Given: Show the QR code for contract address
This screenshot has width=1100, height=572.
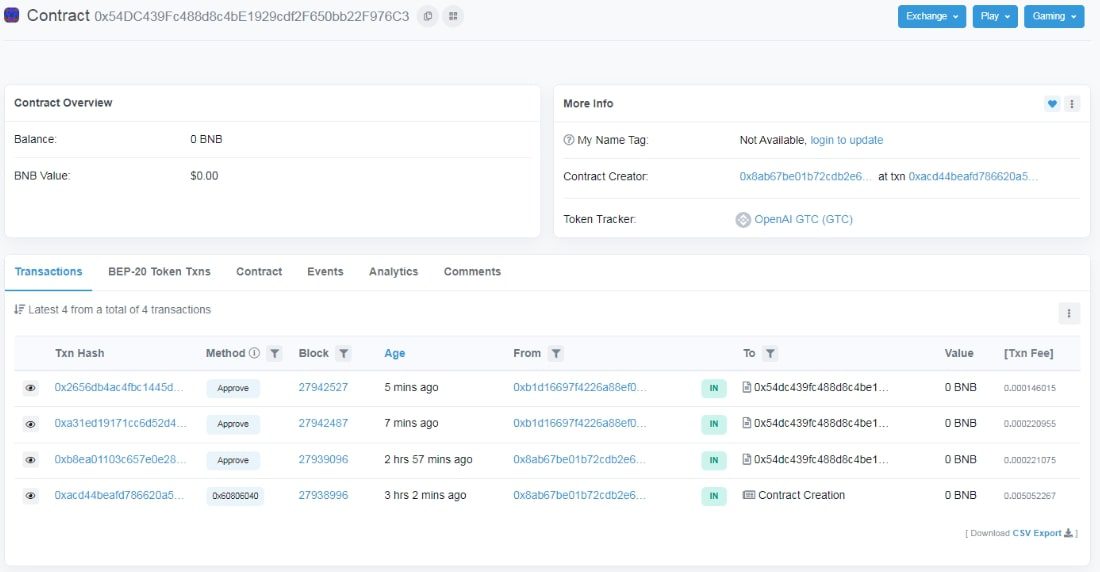Looking at the screenshot, I should click(453, 16).
